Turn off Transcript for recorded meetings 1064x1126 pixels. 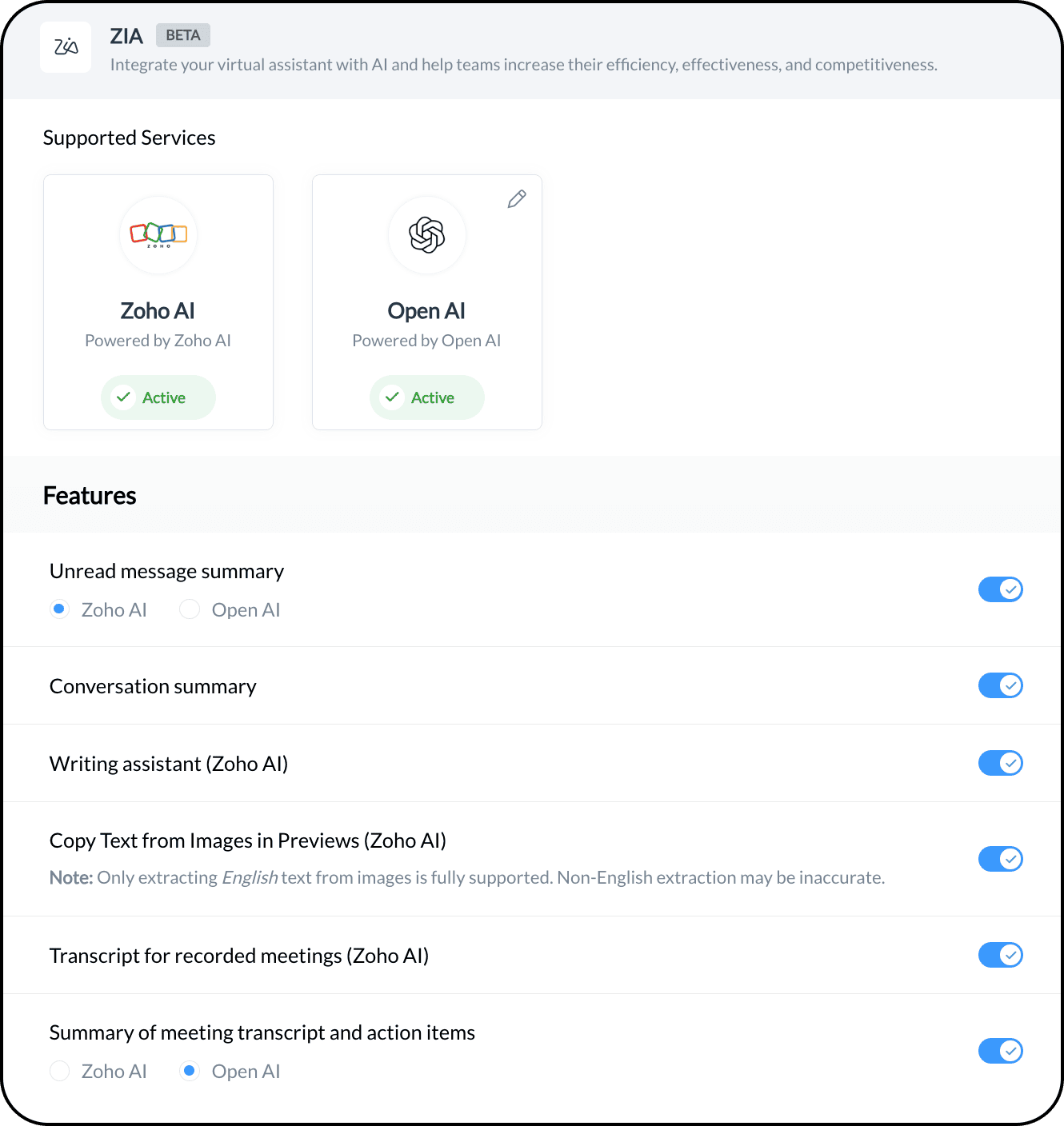pos(1000,955)
